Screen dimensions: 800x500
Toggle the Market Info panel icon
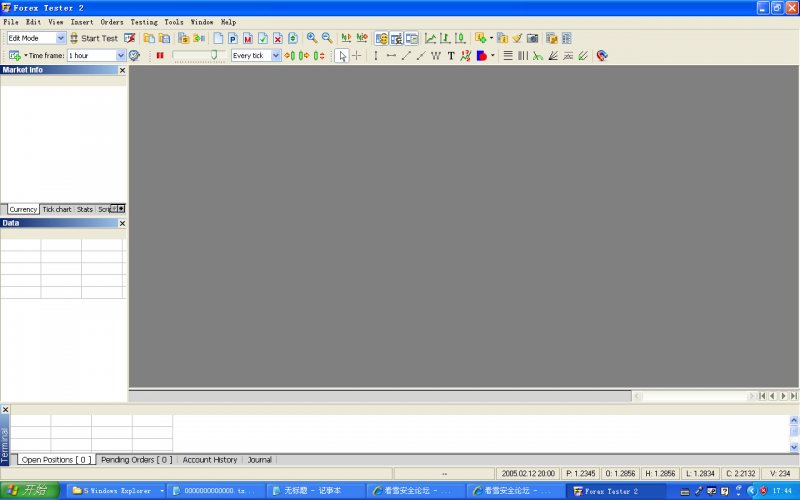click(x=382, y=38)
